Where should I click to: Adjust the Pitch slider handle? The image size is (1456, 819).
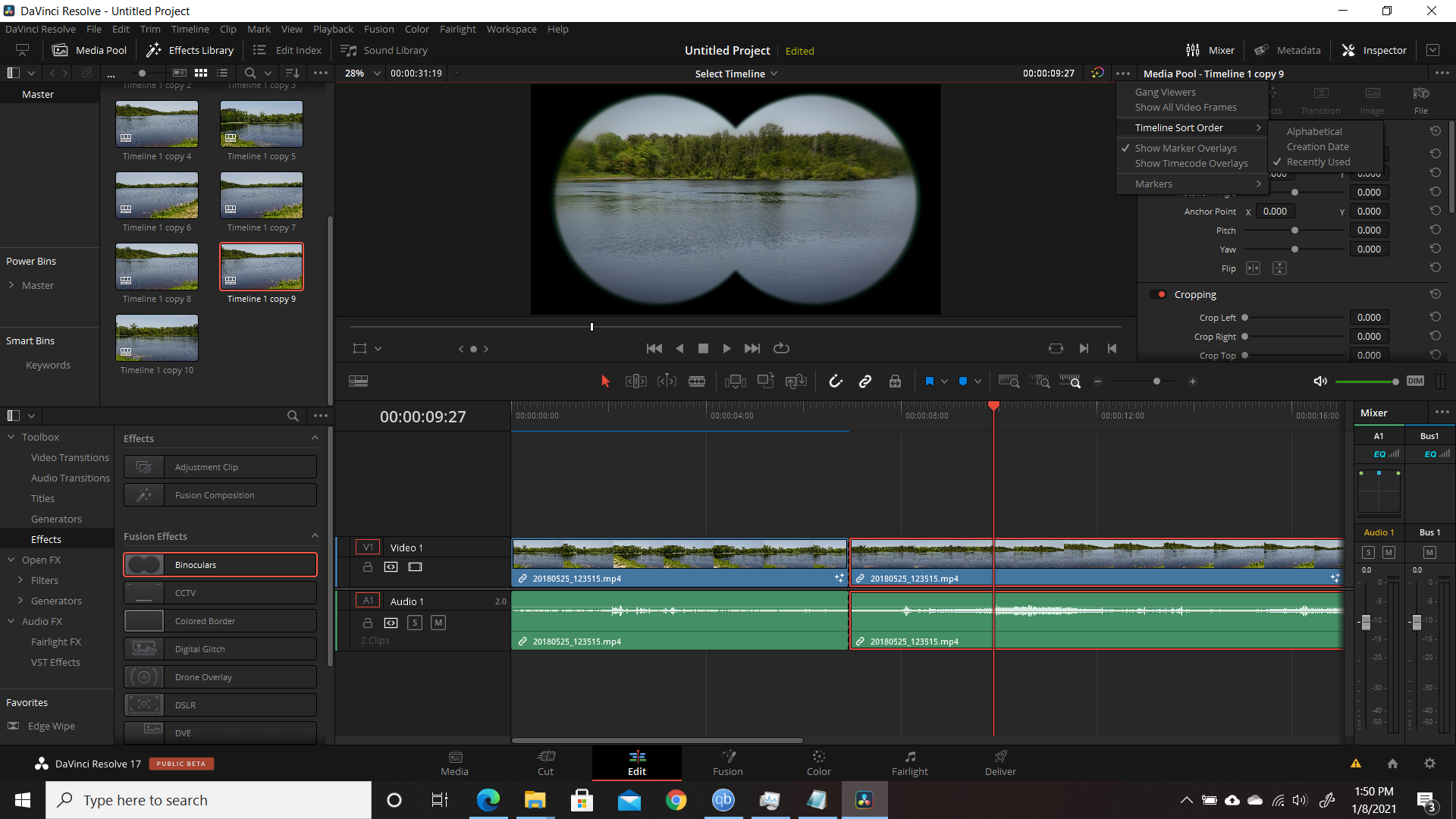1294,231
